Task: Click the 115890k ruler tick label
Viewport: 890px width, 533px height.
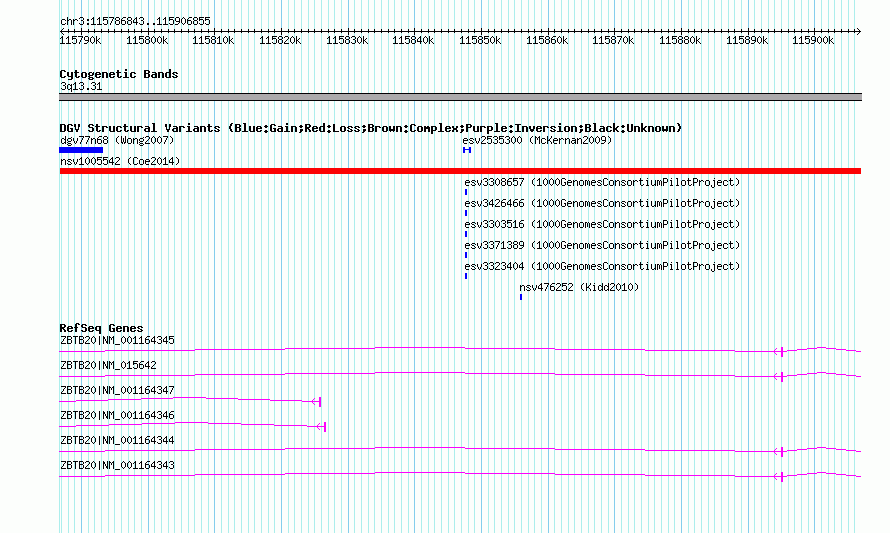Action: [747, 40]
